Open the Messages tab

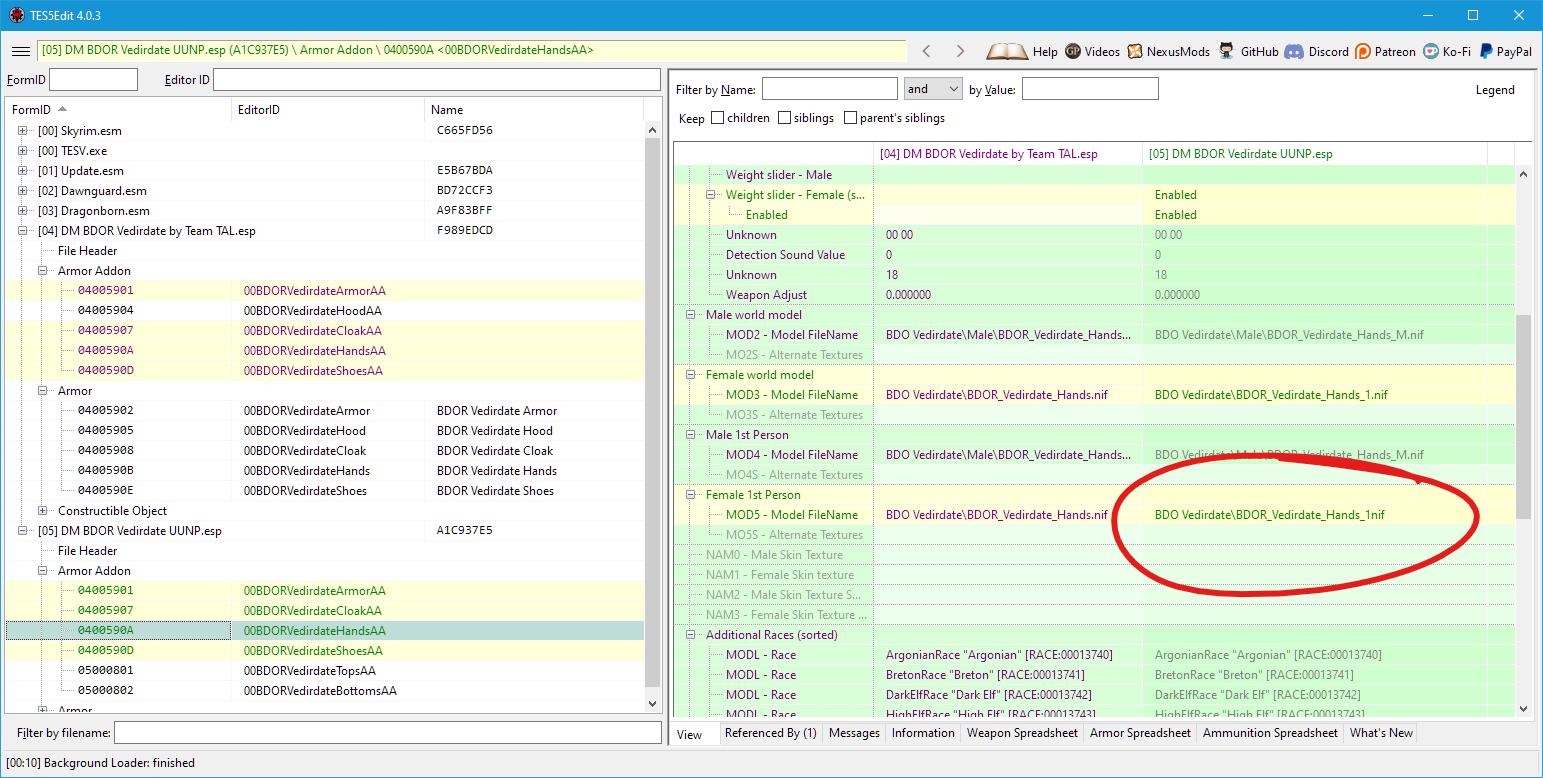click(854, 733)
